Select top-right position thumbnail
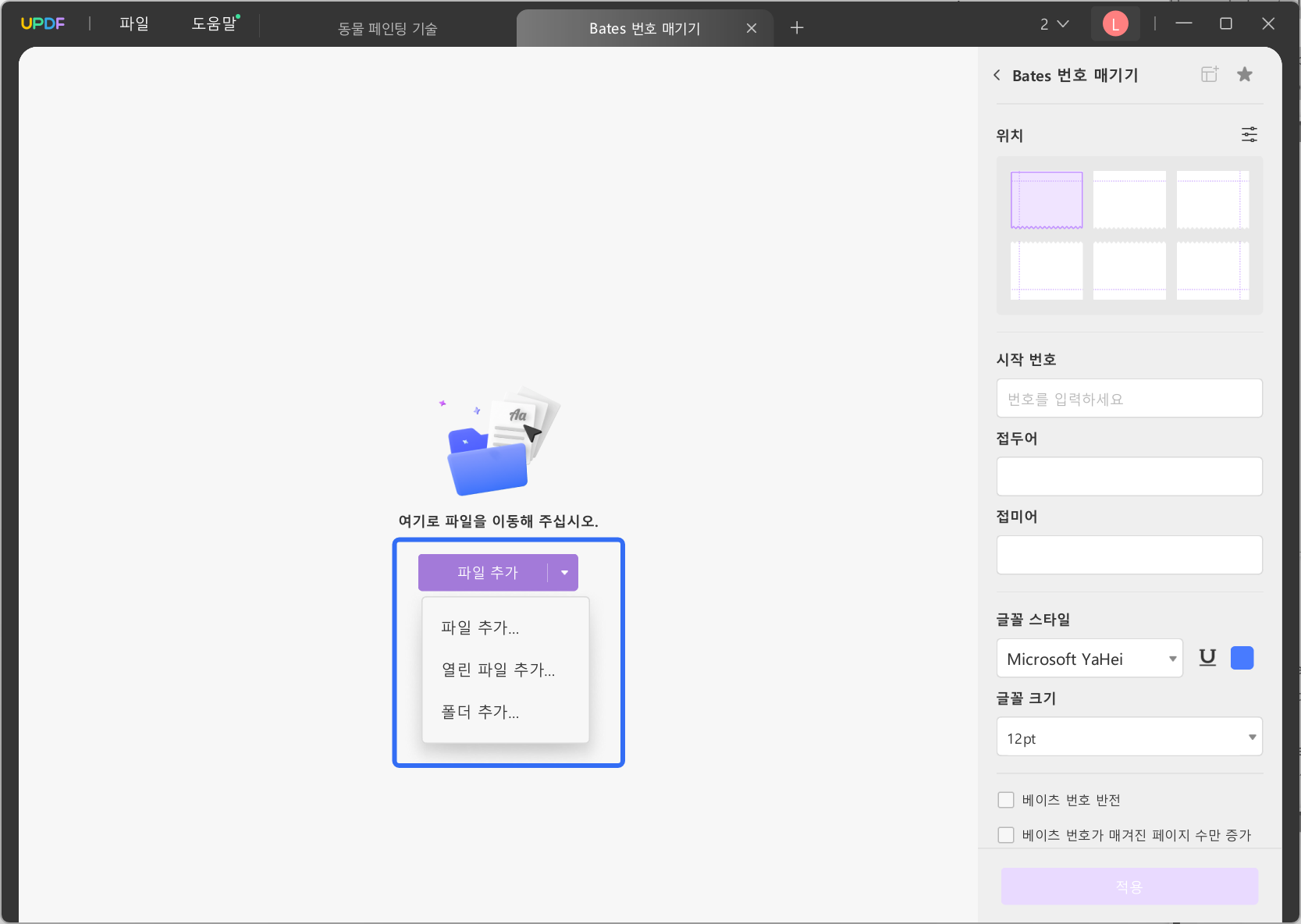 pos(1213,200)
